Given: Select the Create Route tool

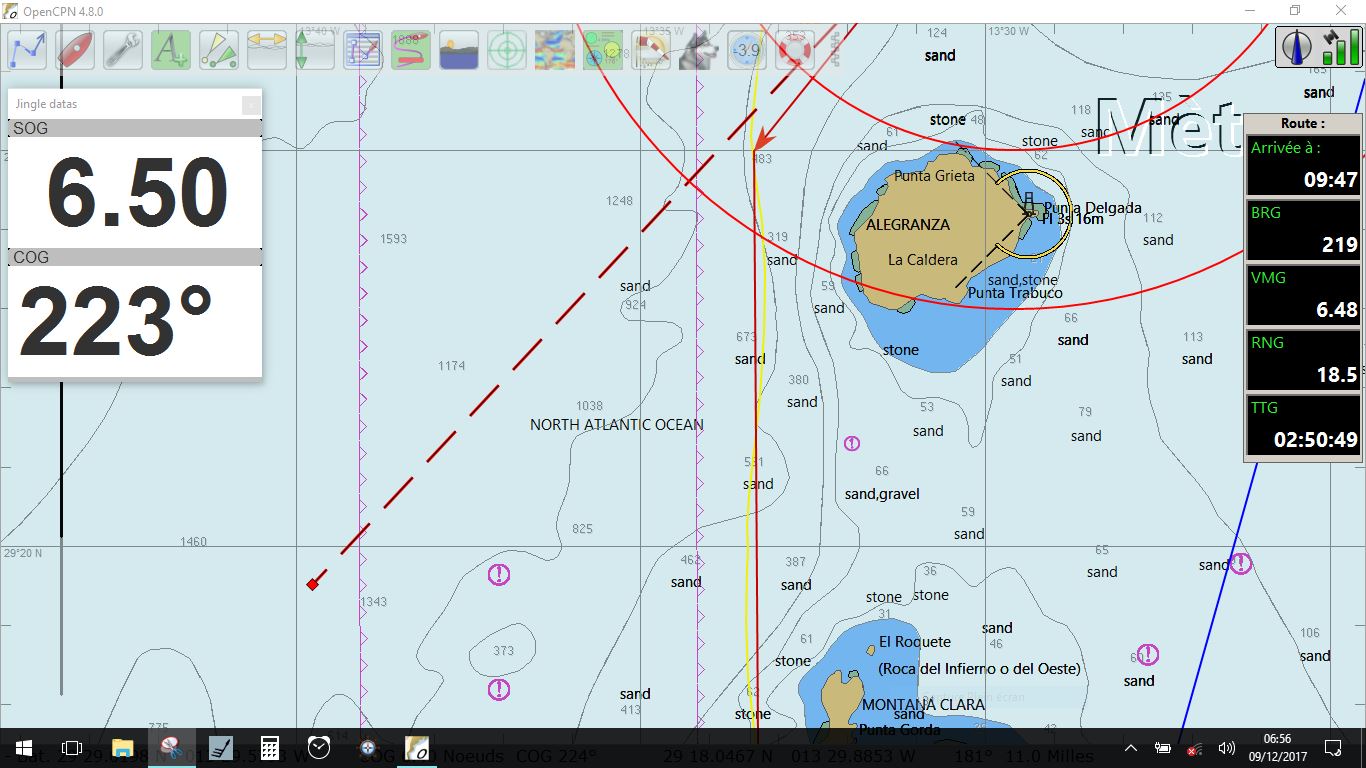Looking at the screenshot, I should pos(27,50).
